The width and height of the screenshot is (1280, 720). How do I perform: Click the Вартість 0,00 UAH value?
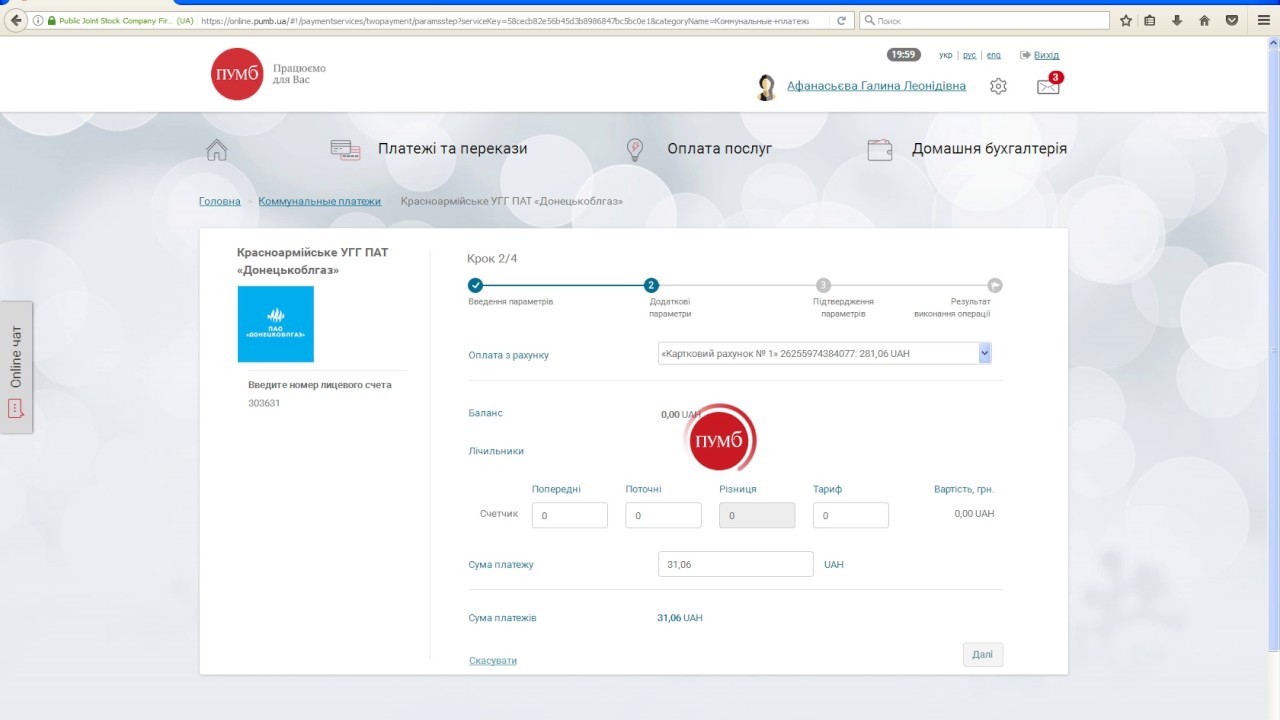pos(974,513)
